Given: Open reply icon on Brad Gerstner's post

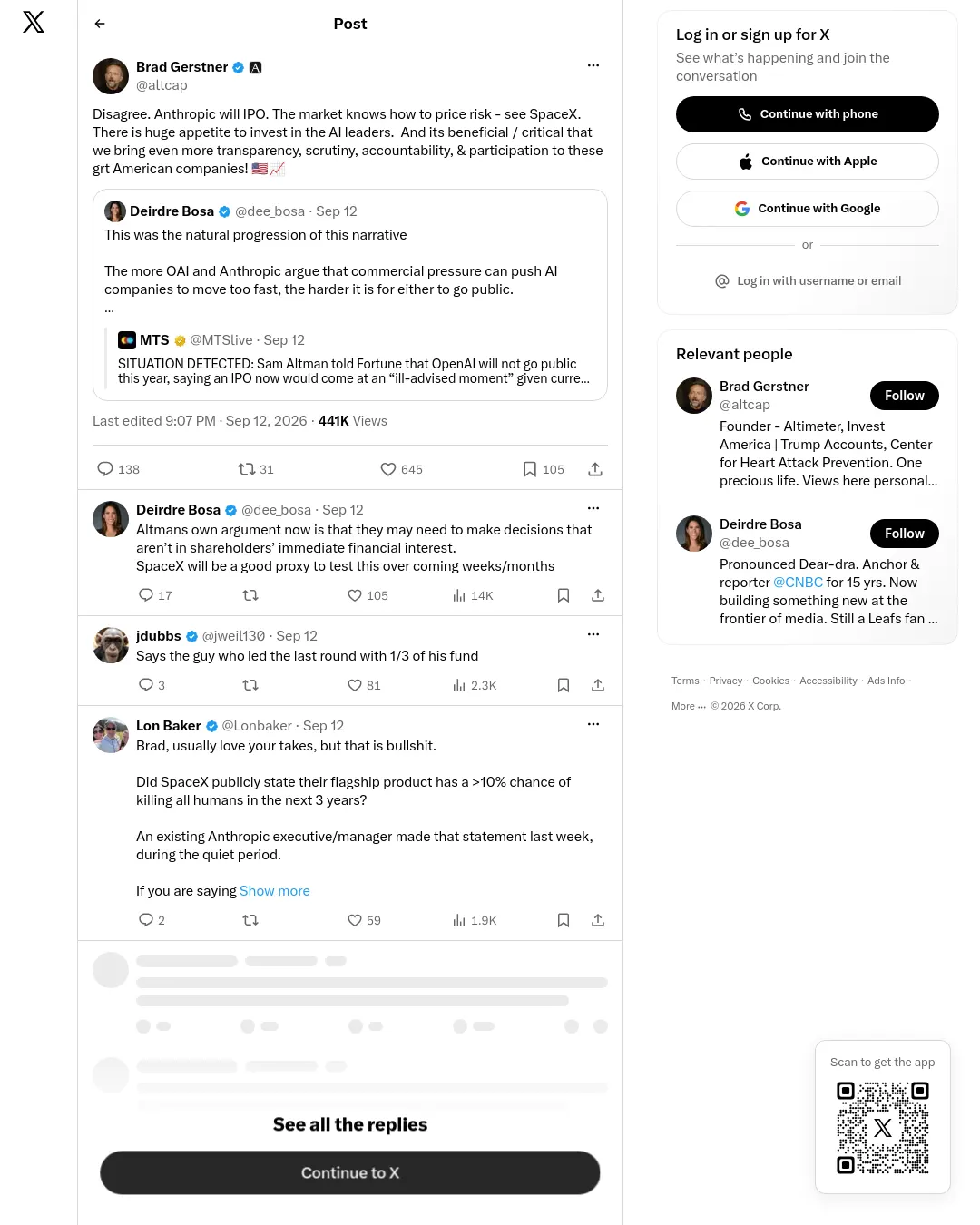Looking at the screenshot, I should click(105, 469).
